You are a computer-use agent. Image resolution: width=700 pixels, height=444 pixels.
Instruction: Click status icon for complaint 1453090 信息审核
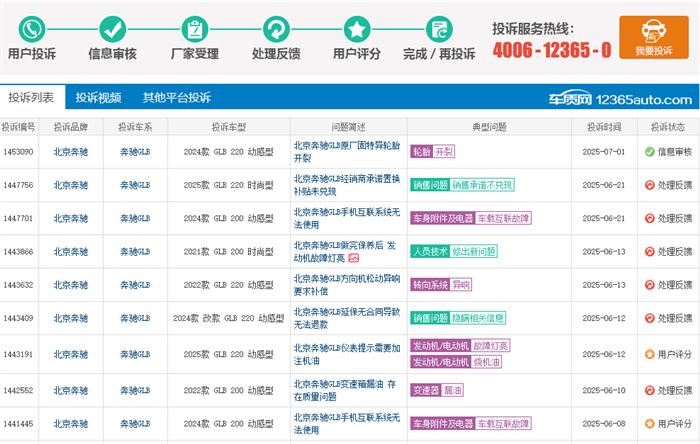click(x=650, y=152)
